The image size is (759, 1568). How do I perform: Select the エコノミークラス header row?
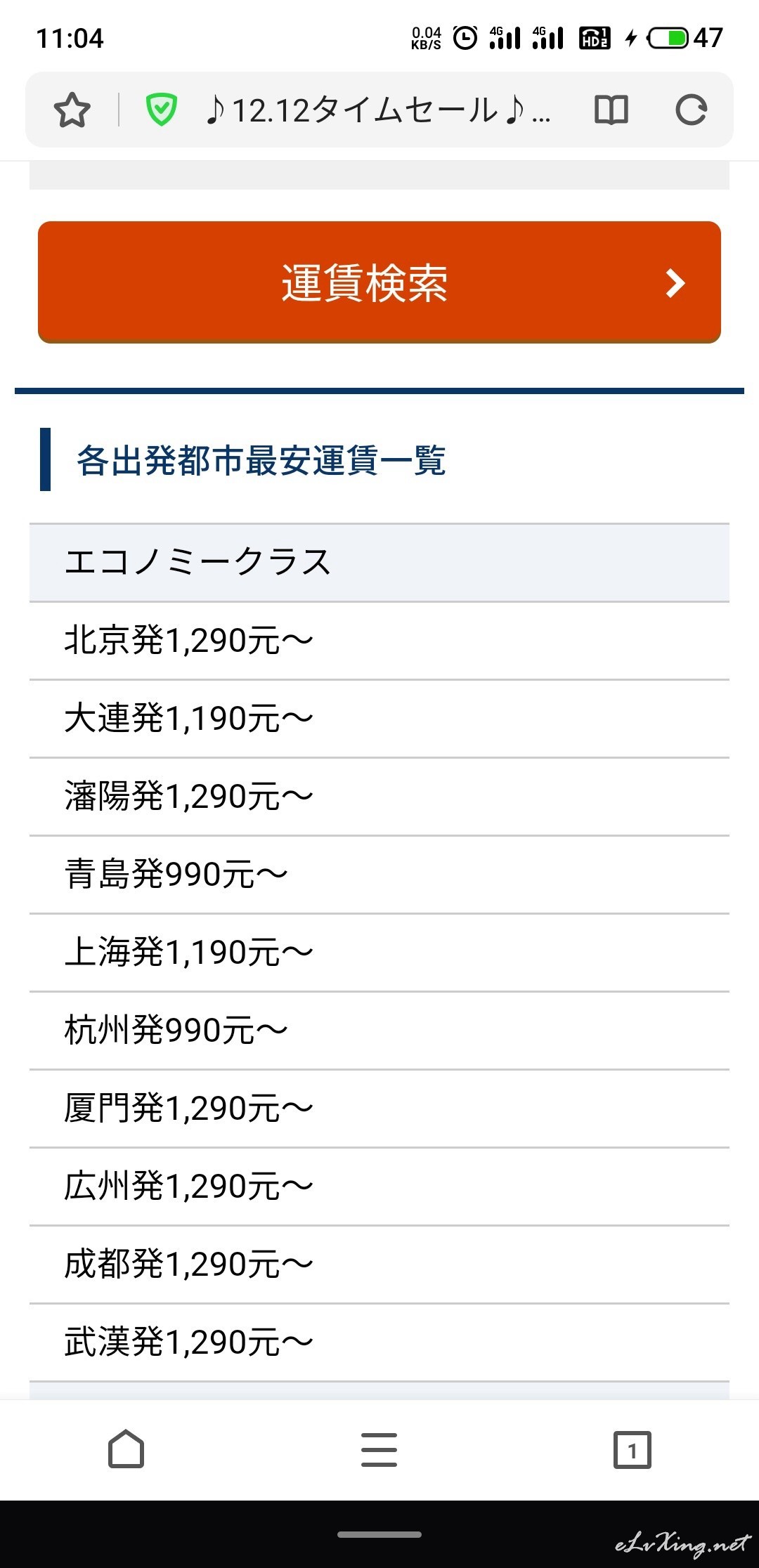click(x=379, y=562)
